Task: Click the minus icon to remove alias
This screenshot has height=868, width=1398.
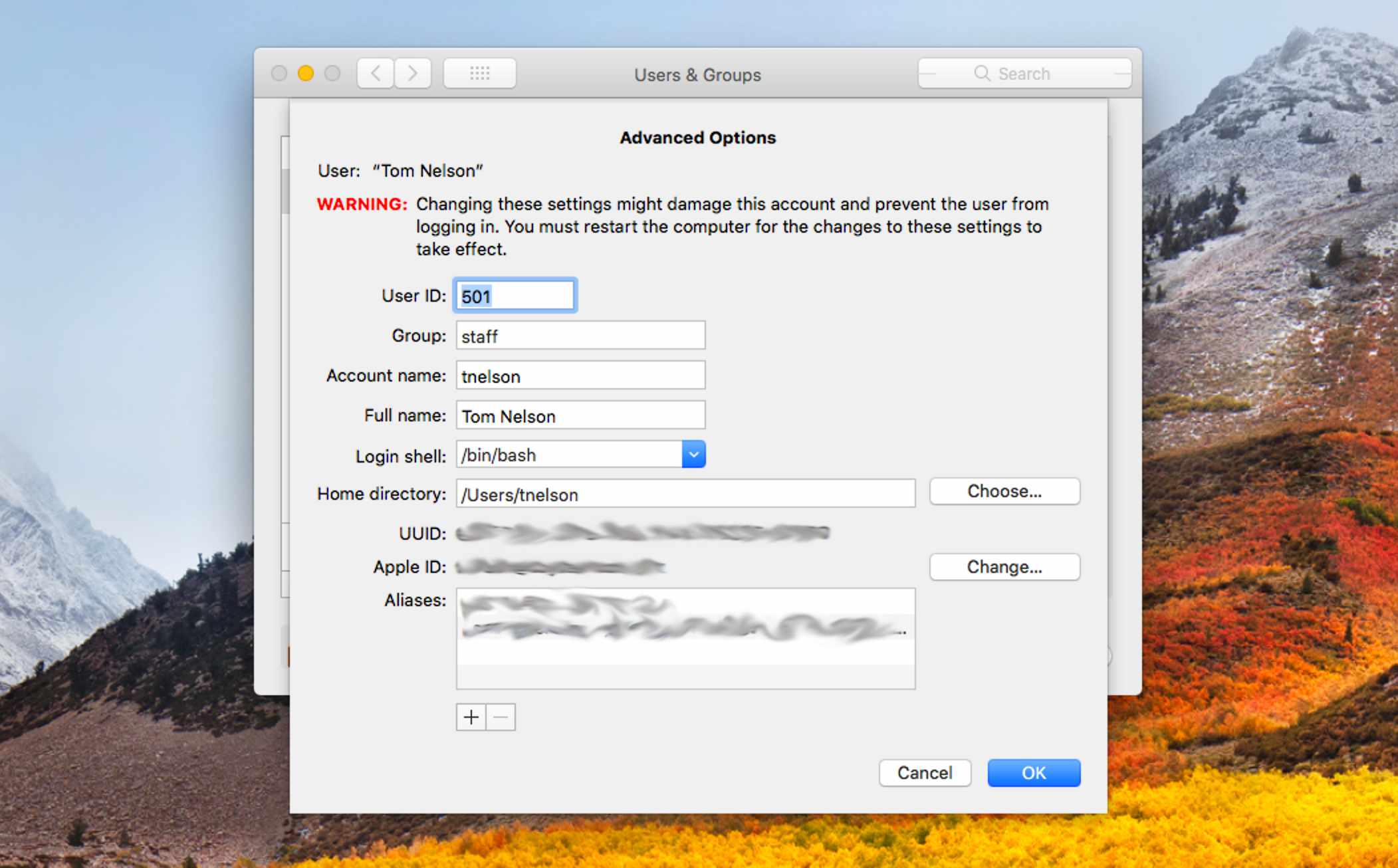Action: 501,717
